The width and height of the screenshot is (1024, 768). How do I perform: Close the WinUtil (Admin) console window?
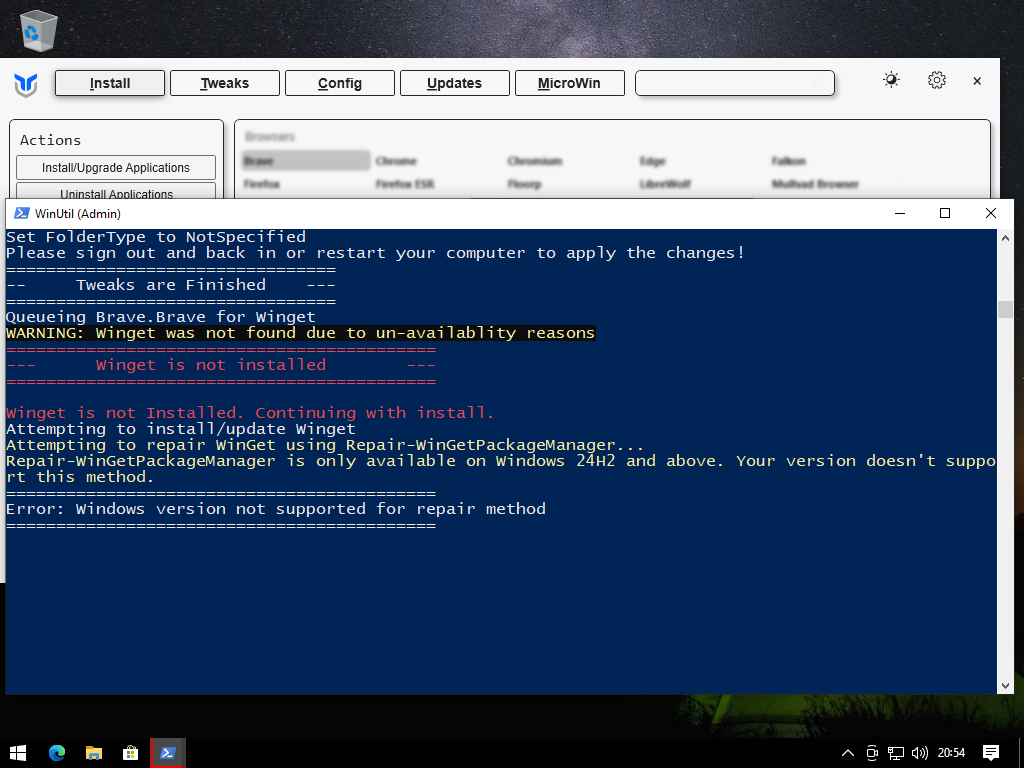[991, 214]
